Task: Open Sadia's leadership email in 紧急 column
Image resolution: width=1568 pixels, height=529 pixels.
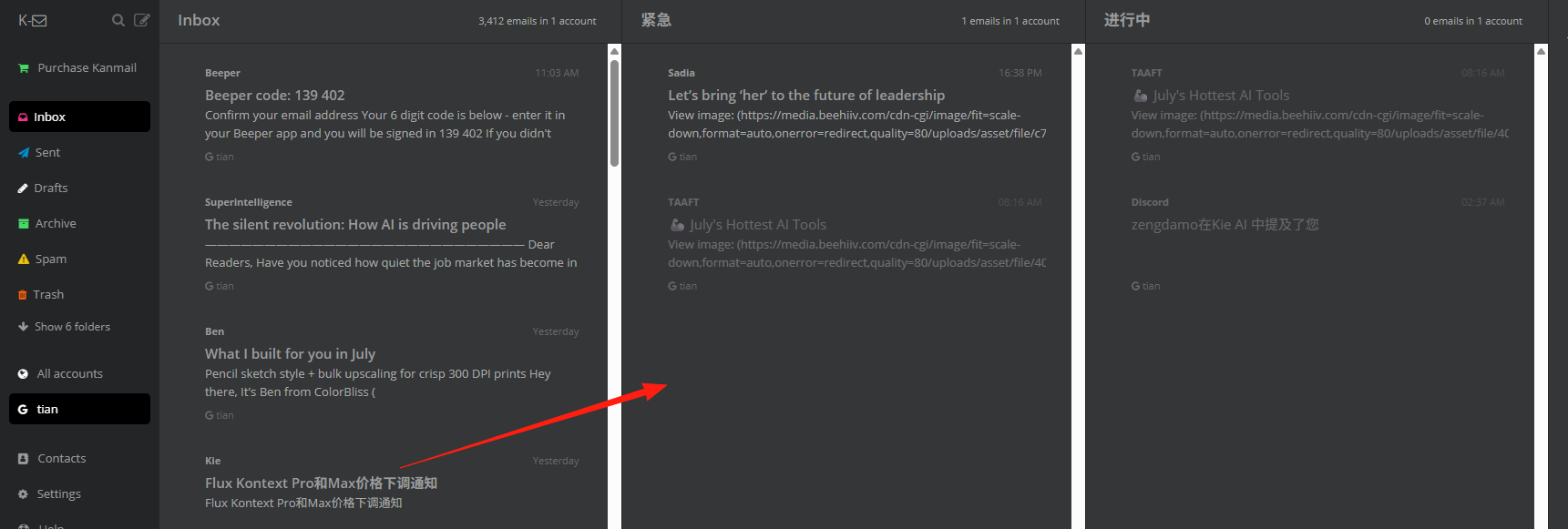Action: 855,114
